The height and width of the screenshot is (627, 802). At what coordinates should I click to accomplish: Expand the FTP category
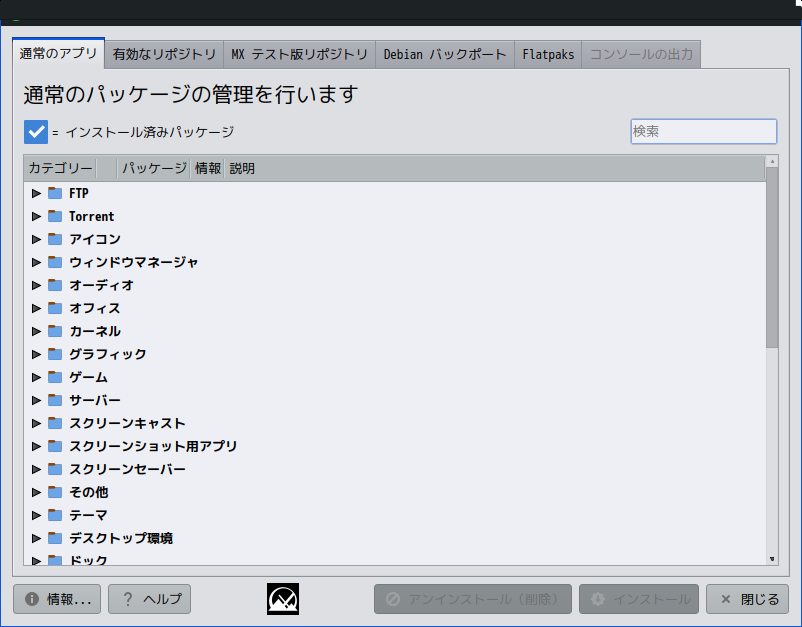[x=36, y=193]
